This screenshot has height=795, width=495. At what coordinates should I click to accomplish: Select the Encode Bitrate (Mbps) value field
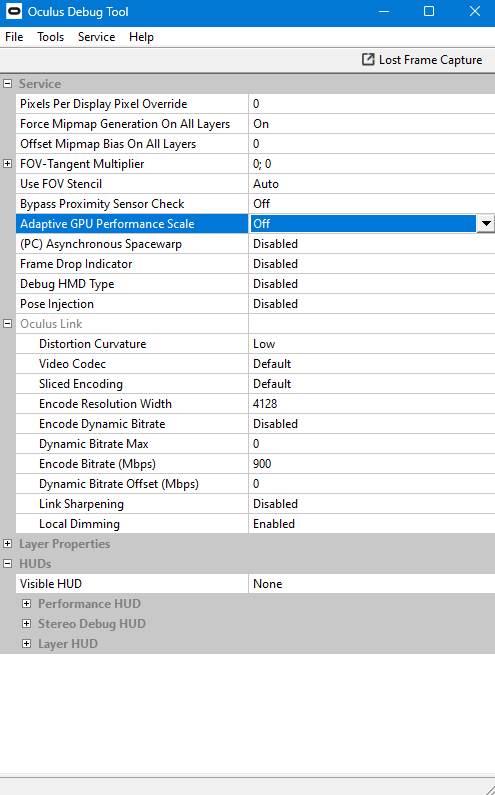(x=372, y=464)
